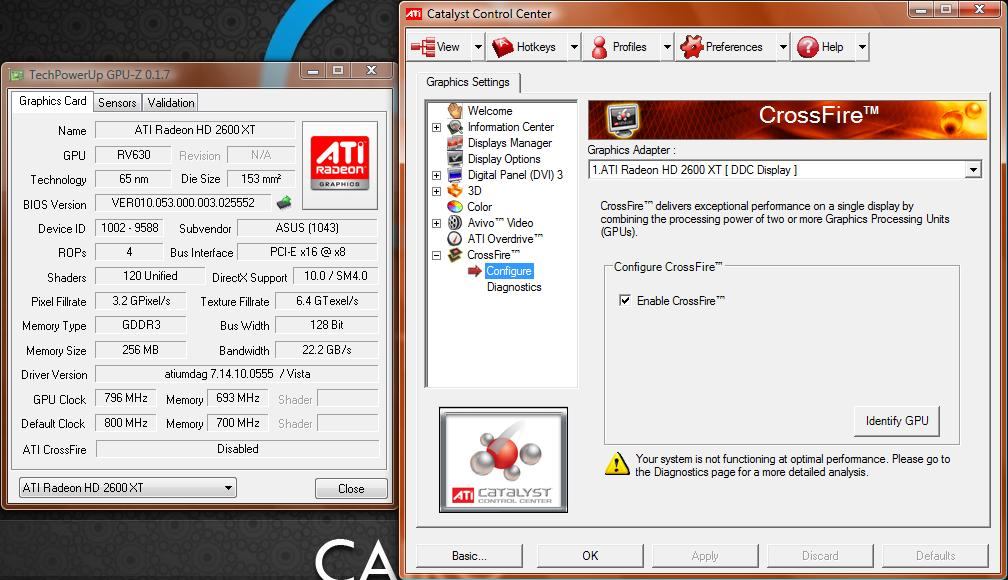This screenshot has width=1008, height=580.
Task: Click the GPU-Z title bar app icon
Action: click(x=16, y=75)
